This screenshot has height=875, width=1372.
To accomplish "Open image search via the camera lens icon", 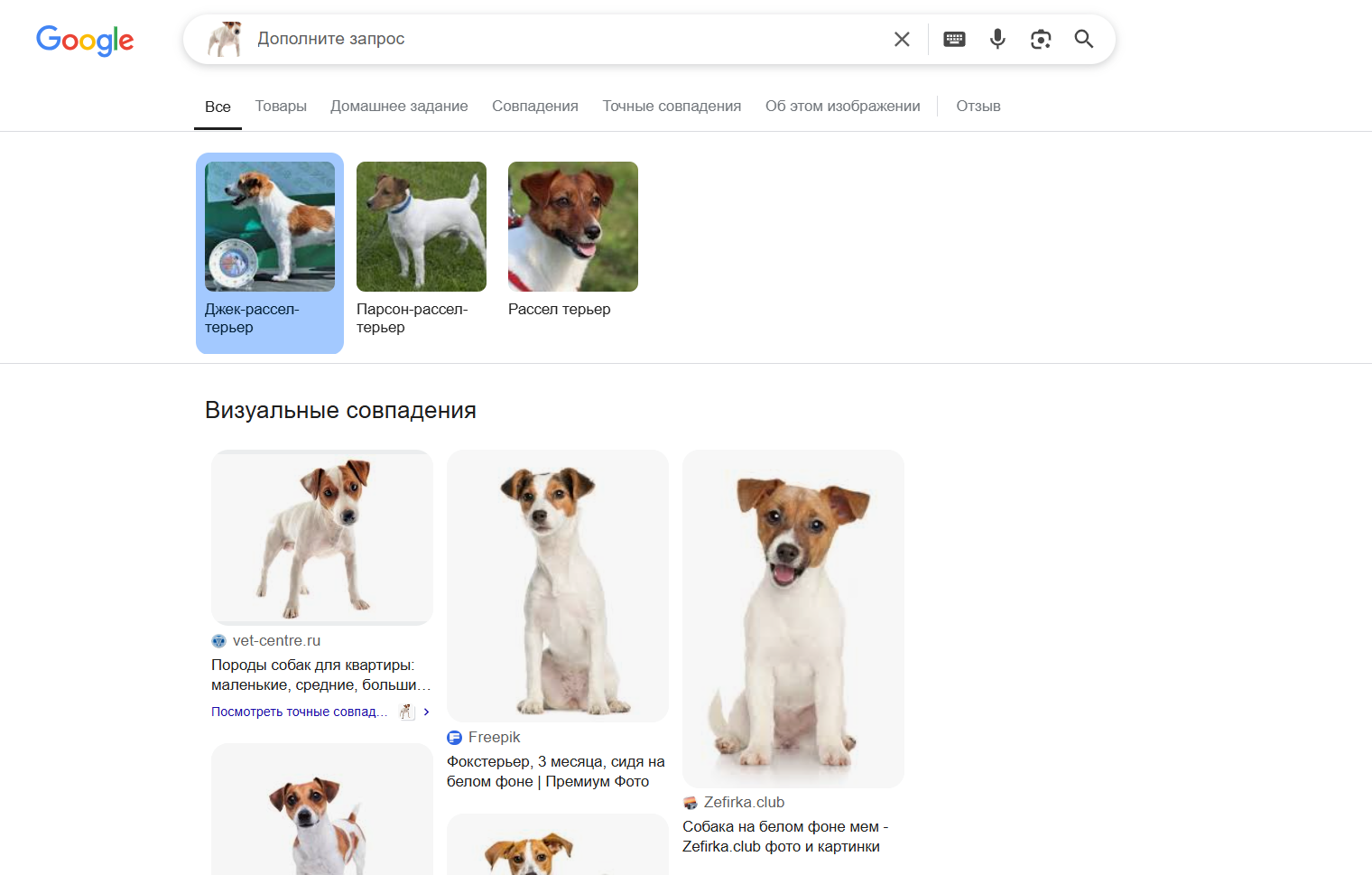I will point(1041,39).
